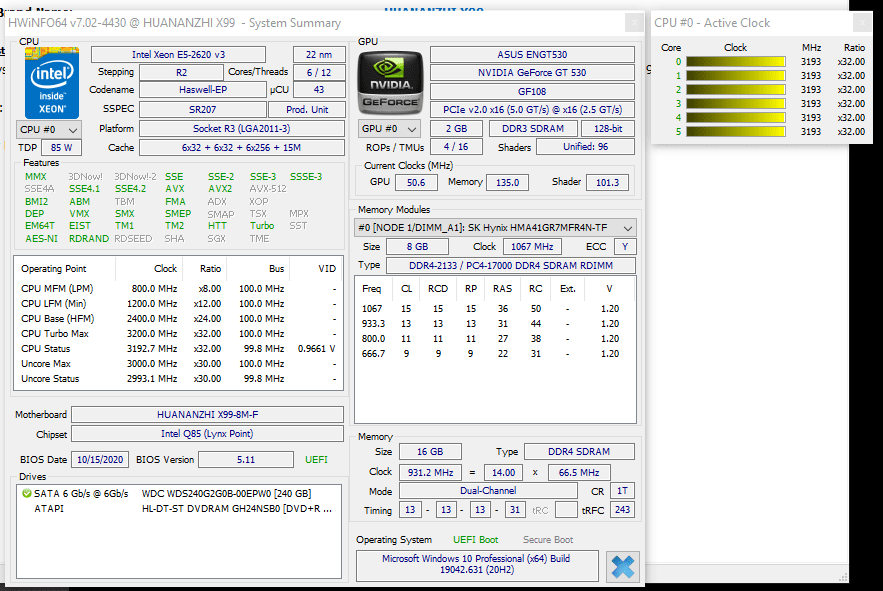Click the BIOS Date 10/15/2020 field

[x=100, y=460]
